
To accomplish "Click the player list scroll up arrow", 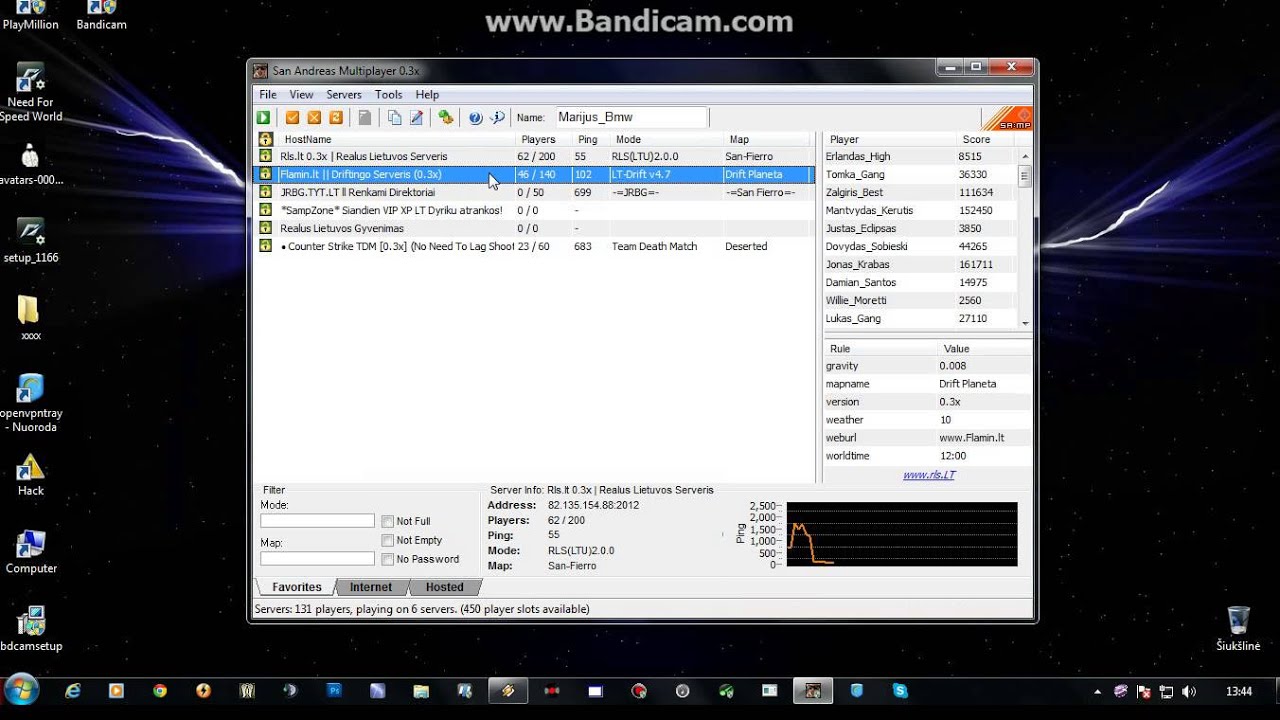I will (1025, 157).
